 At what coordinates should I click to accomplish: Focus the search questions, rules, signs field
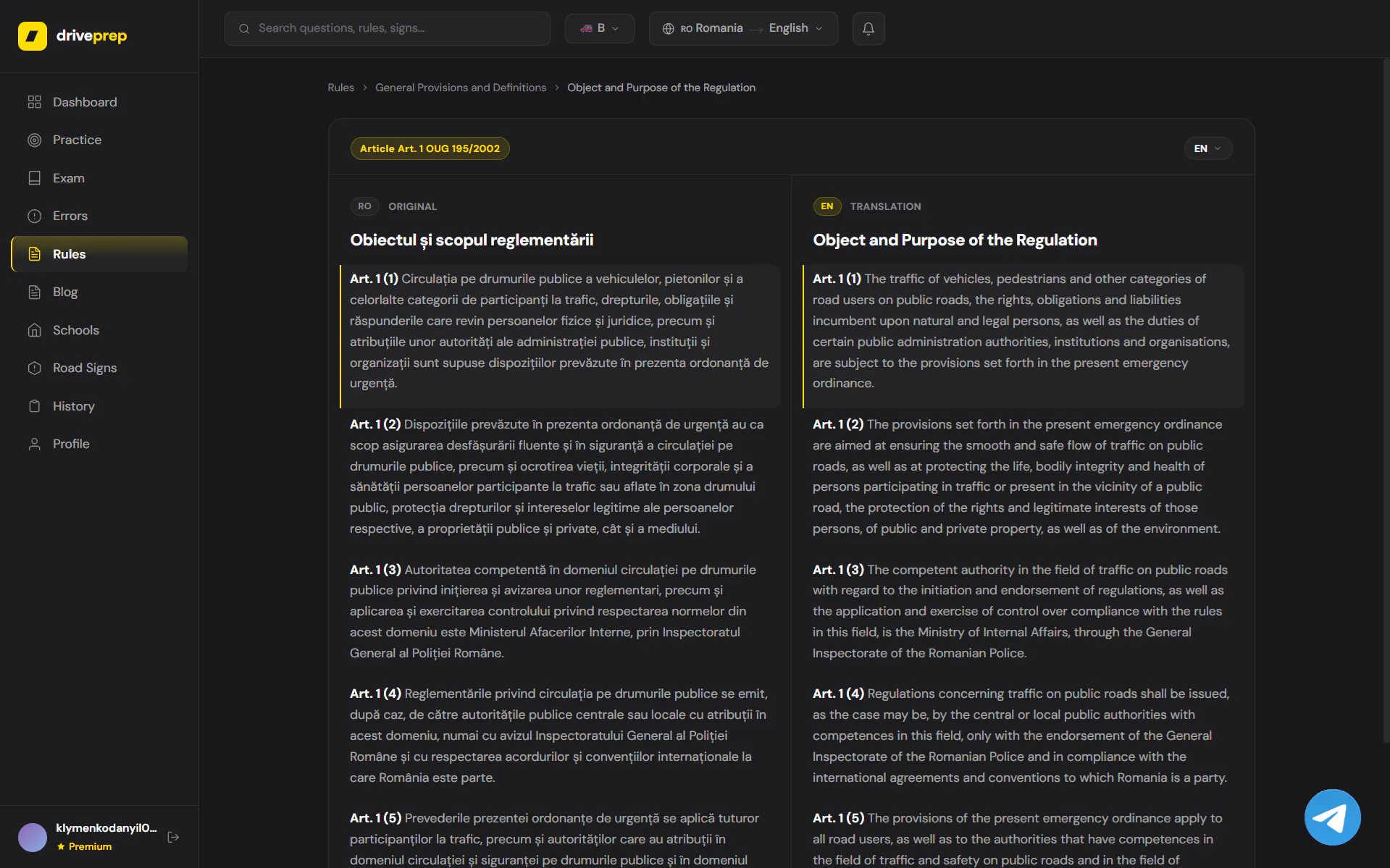pyautogui.click(x=388, y=29)
